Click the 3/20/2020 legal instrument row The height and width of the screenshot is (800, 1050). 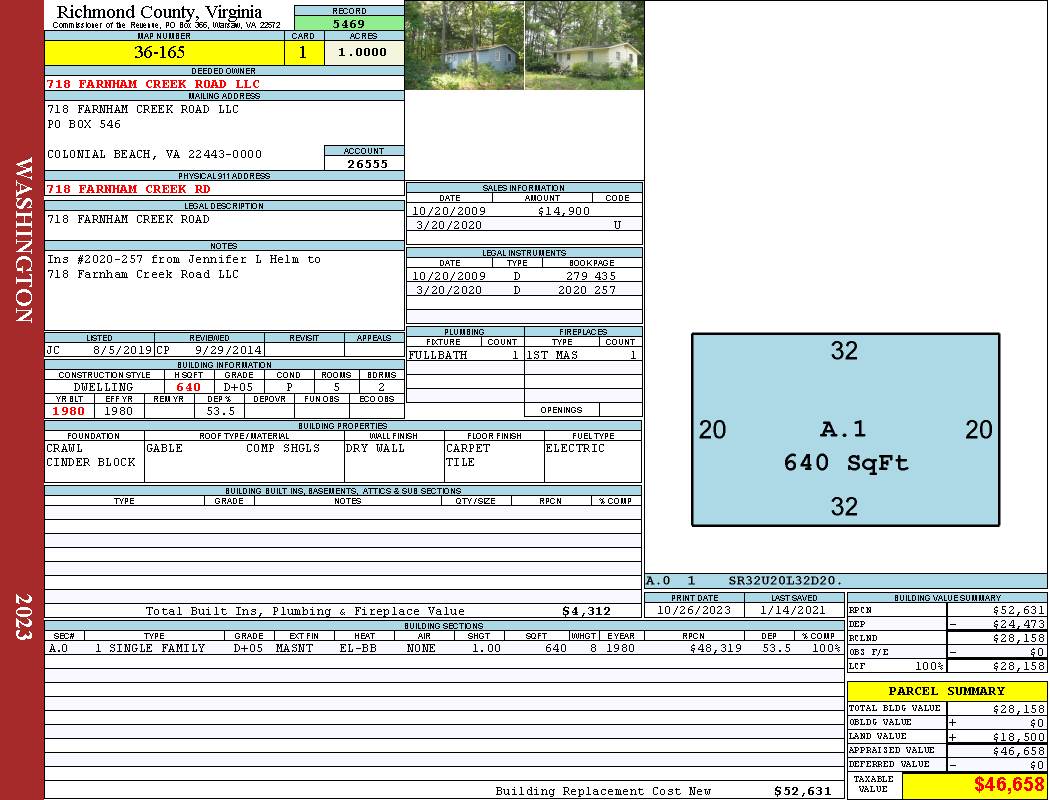(524, 290)
